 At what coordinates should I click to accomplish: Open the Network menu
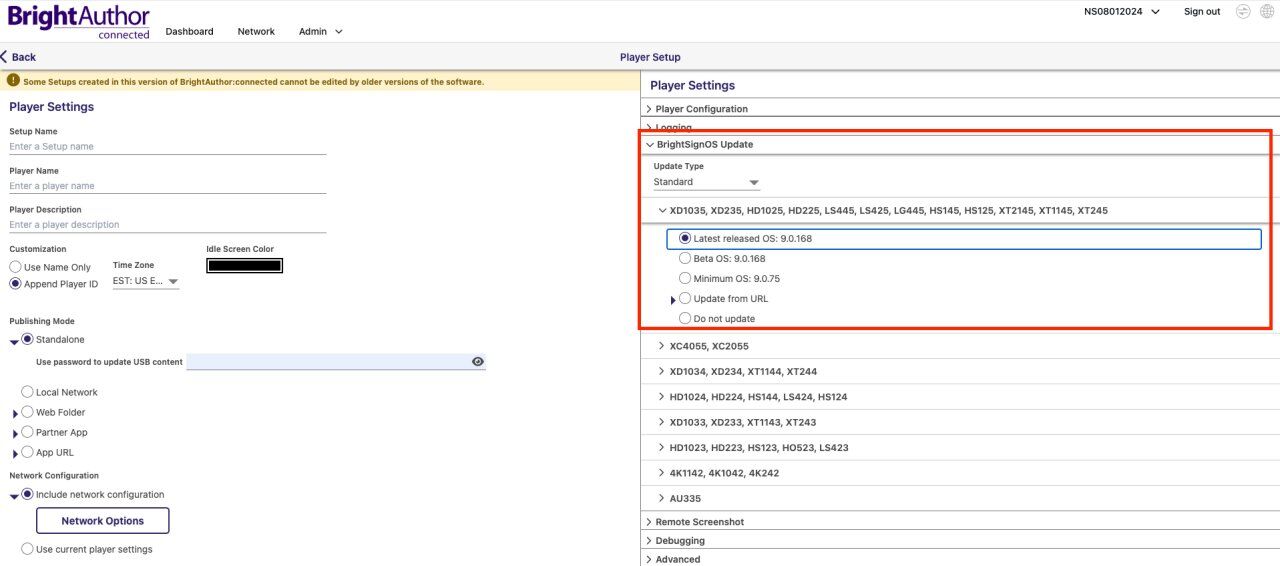coord(256,31)
